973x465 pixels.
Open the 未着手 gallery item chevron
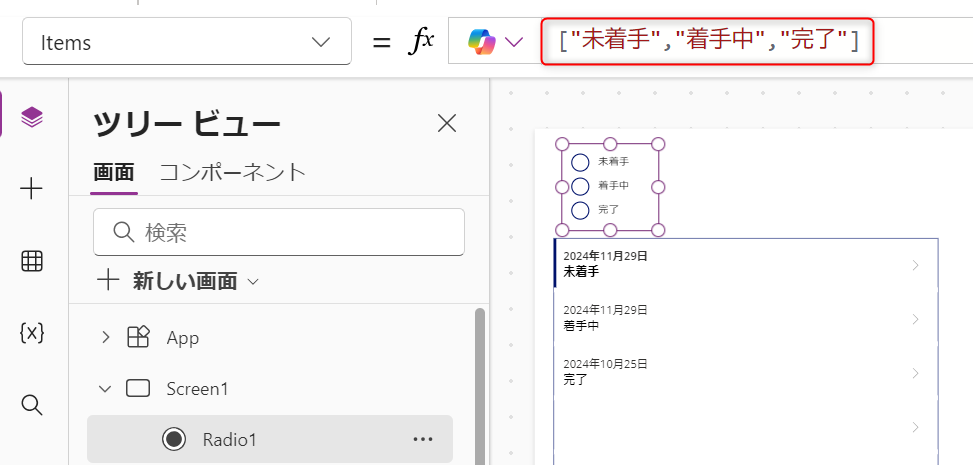tap(916, 265)
